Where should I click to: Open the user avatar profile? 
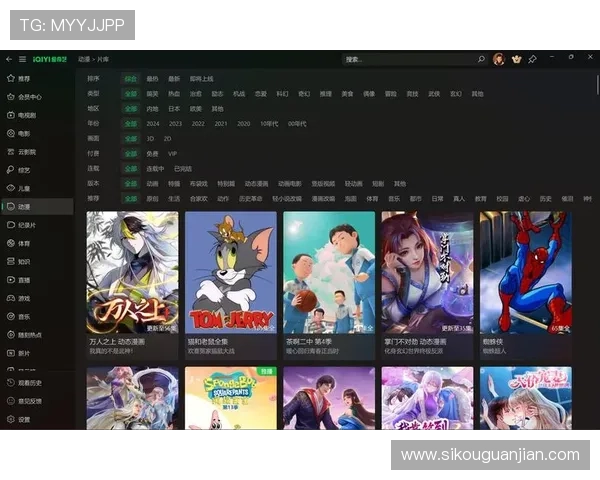[499, 59]
